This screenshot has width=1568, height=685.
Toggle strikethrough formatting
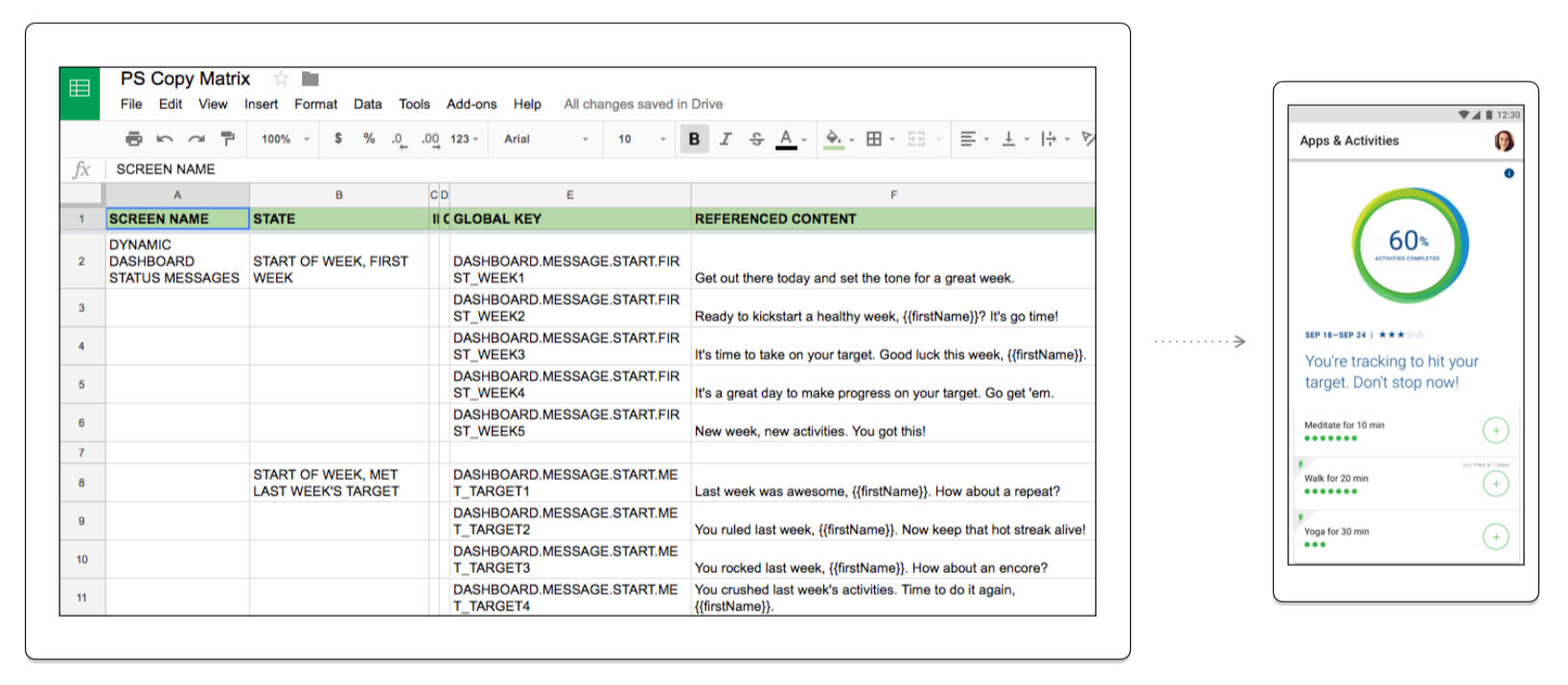coord(756,139)
